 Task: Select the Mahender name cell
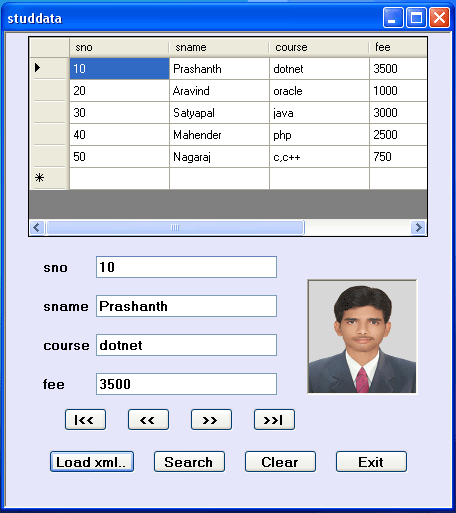(219, 134)
